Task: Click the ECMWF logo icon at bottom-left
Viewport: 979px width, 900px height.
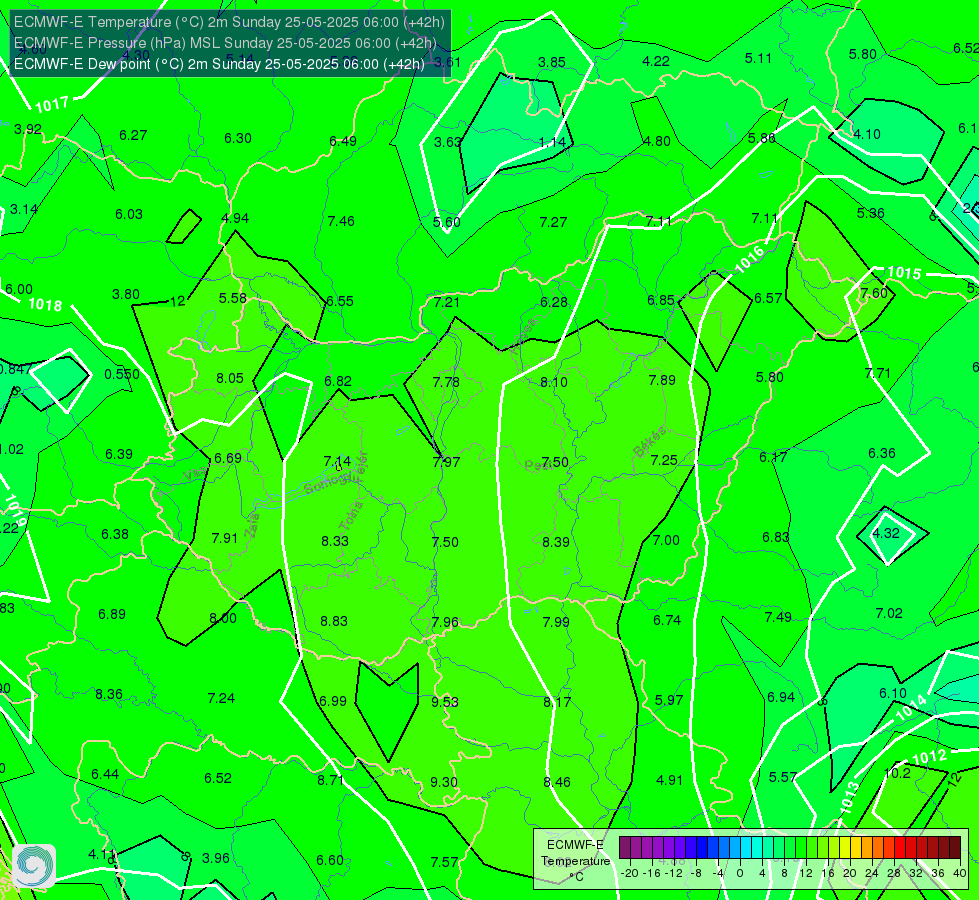Action: 34,866
